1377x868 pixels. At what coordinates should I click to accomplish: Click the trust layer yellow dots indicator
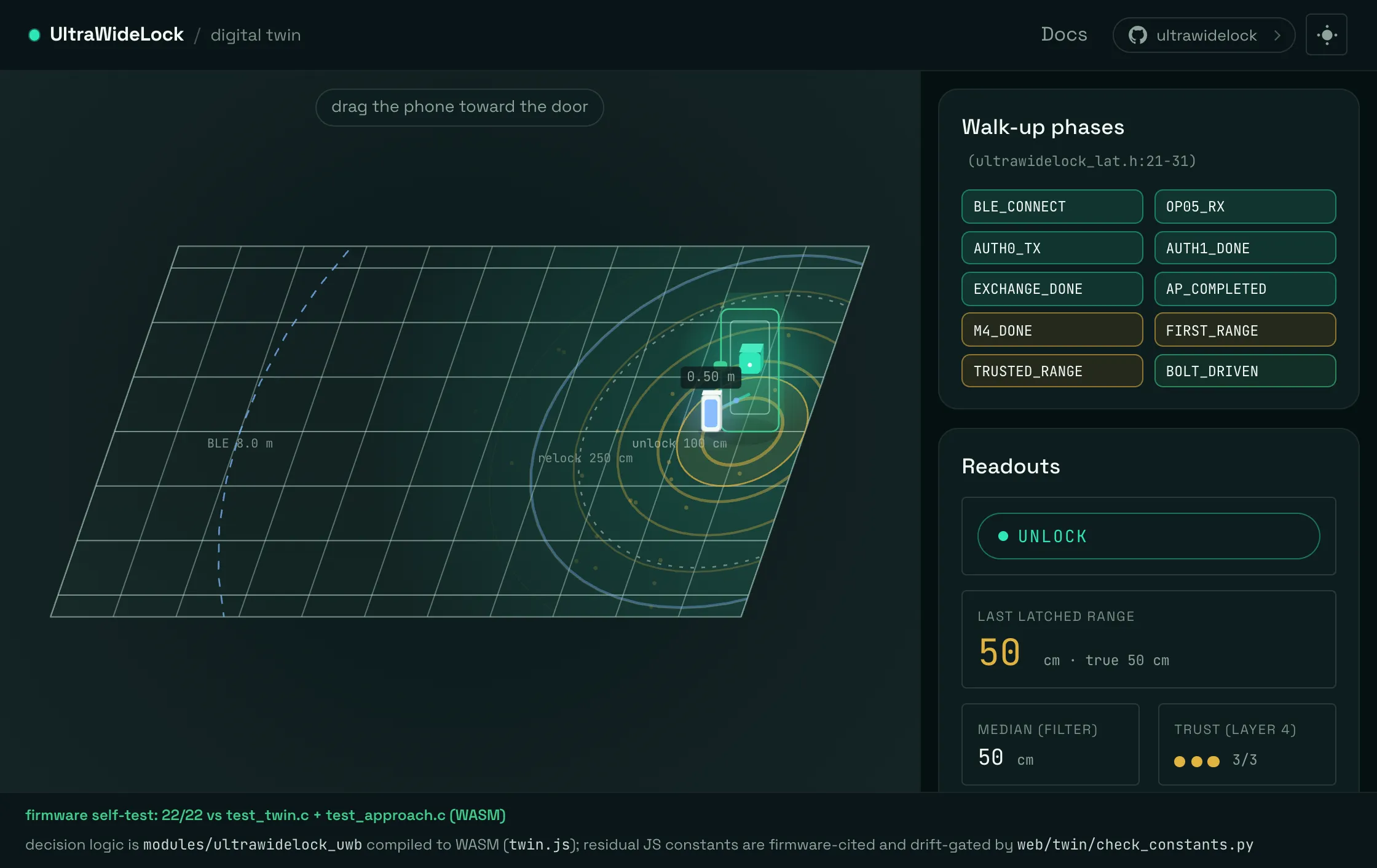point(1196,762)
